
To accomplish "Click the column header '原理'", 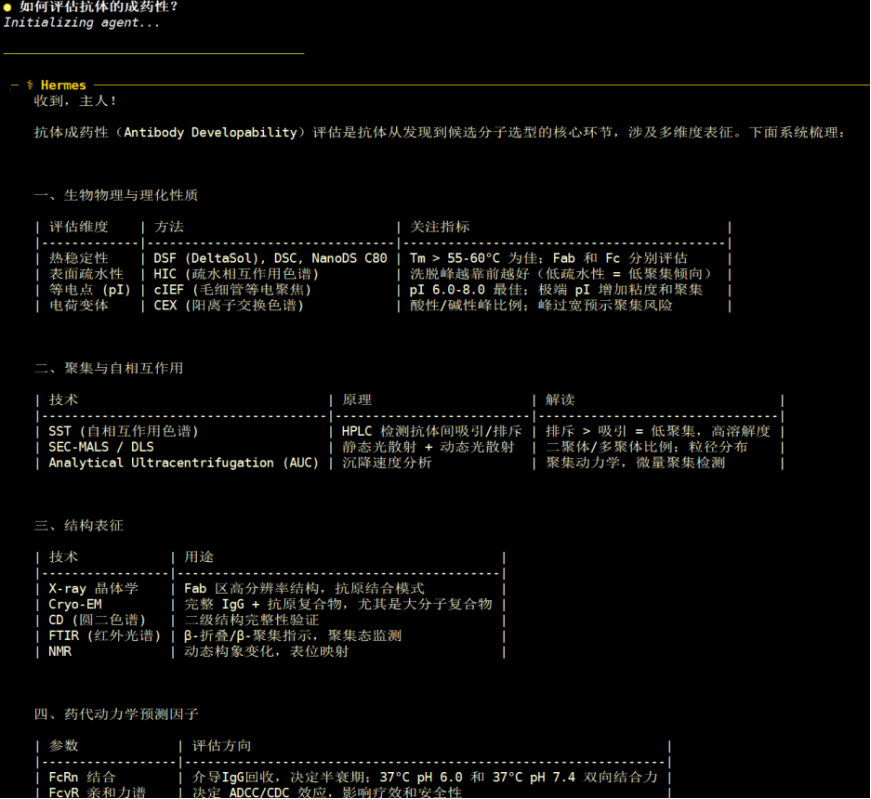I will point(357,400).
